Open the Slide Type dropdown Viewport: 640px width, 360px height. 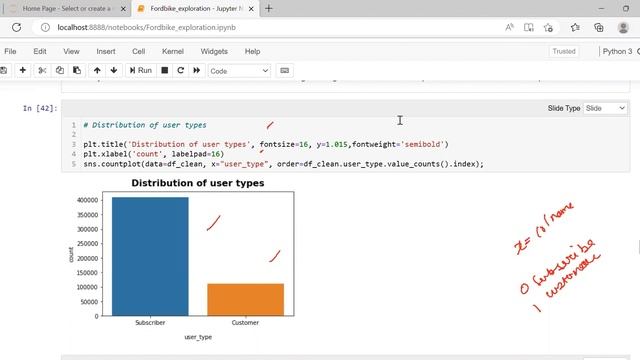click(605, 108)
